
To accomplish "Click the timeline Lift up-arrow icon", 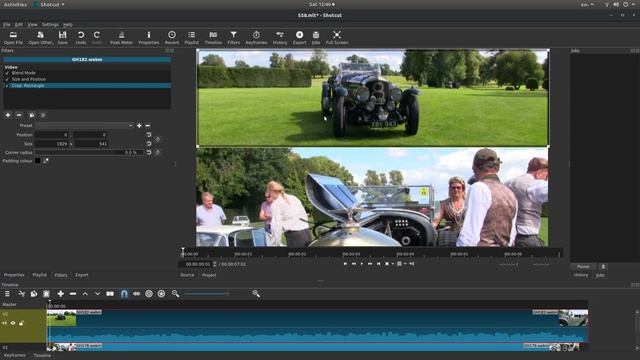I will tap(85, 293).
